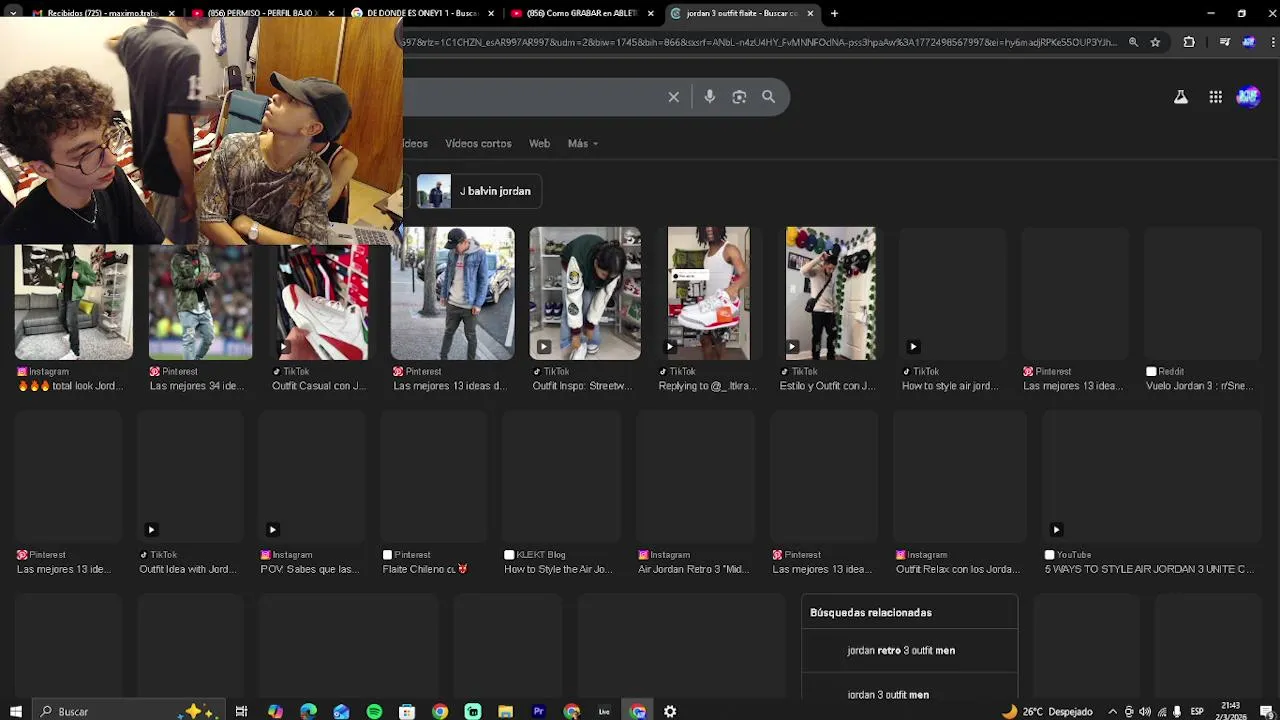The image size is (1280, 720).
Task: Bookmark this page with the star icon
Action: pyautogui.click(x=1155, y=42)
